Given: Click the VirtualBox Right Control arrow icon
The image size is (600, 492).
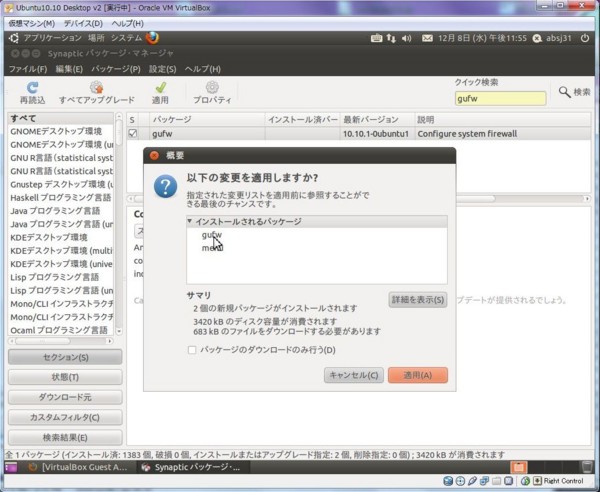Looking at the screenshot, I should click(x=537, y=481).
